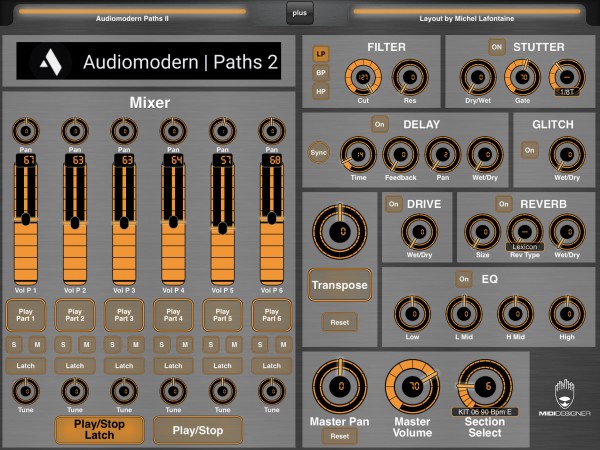The image size is (600, 450).
Task: Click the Vol P 3 fader
Action: click(x=124, y=220)
